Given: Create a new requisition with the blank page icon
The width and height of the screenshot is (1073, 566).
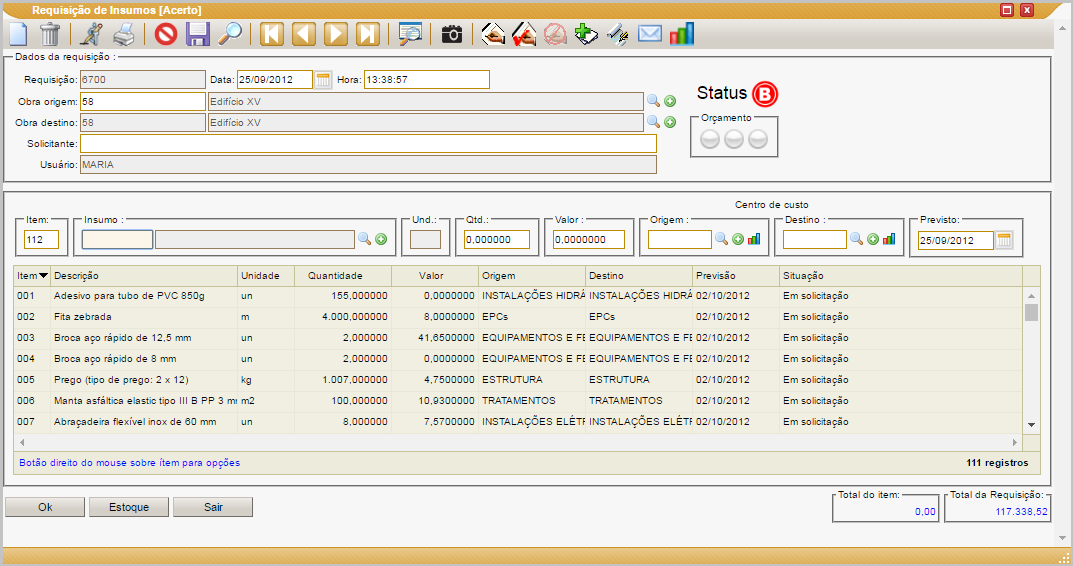Looking at the screenshot, I should [18, 34].
